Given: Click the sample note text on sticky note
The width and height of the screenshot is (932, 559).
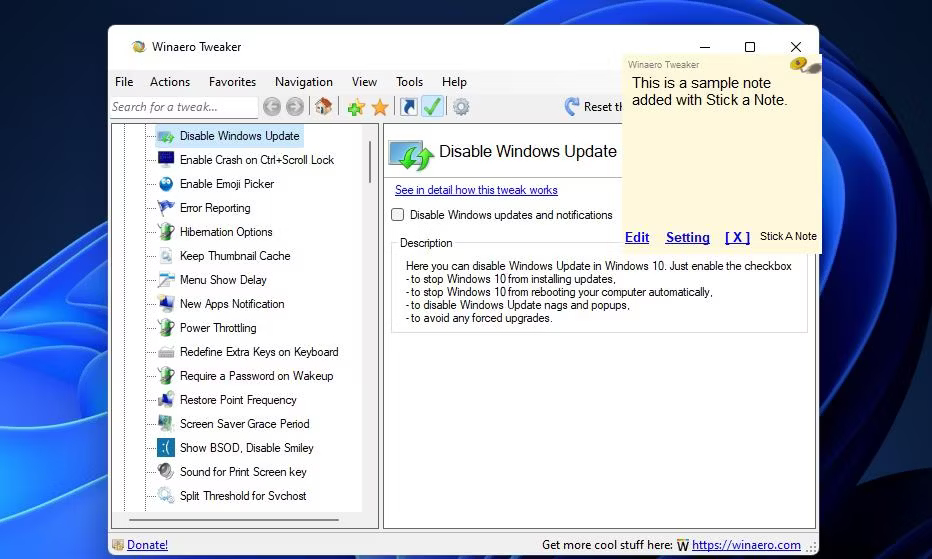Looking at the screenshot, I should coord(710,92).
